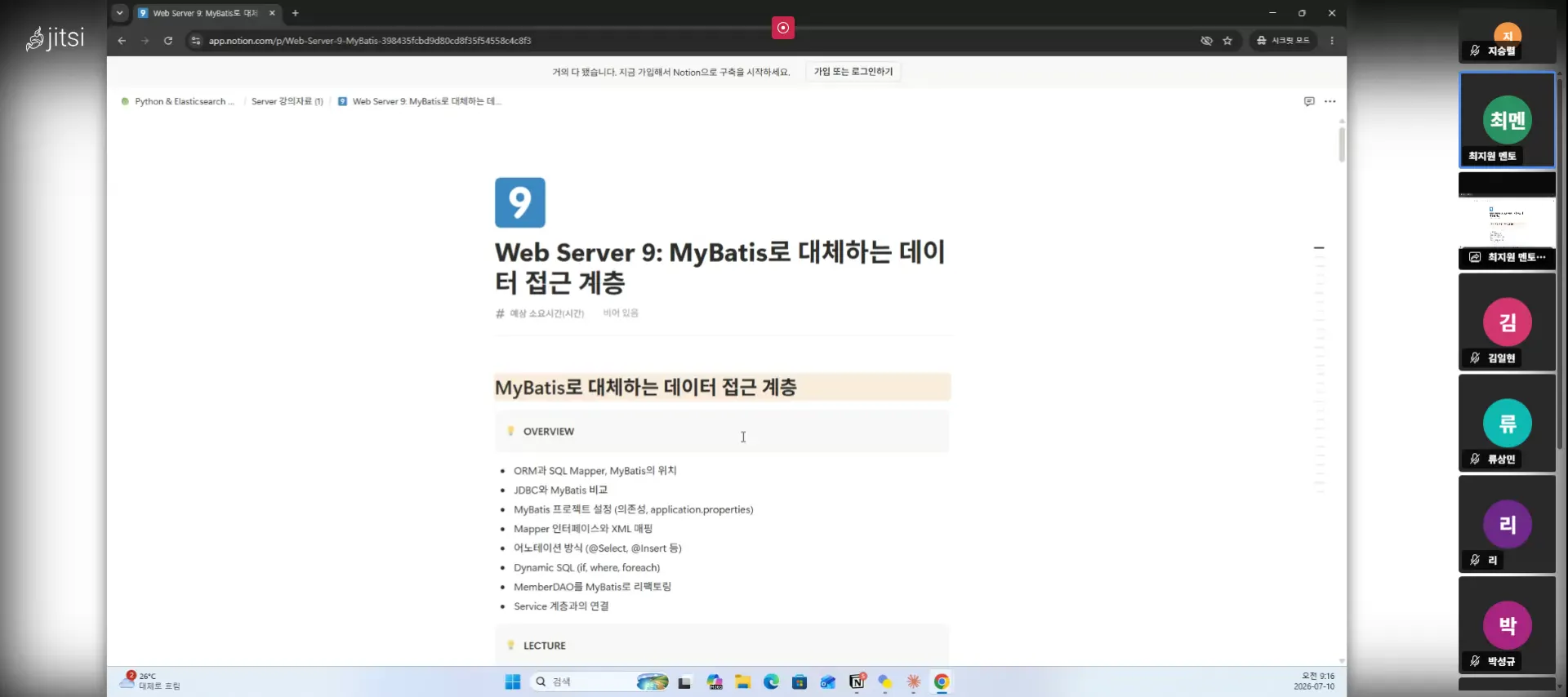Go back in browser history
The width and height of the screenshot is (1568, 697).
click(x=122, y=40)
